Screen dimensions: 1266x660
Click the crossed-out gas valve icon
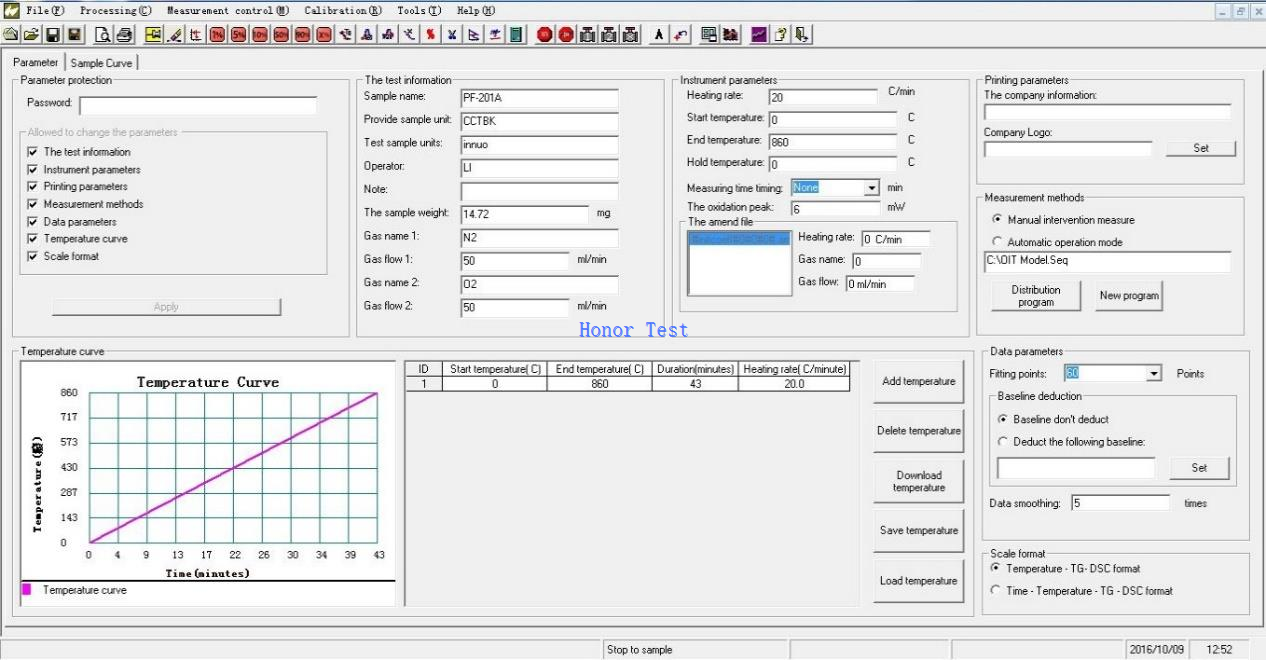click(x=630, y=35)
